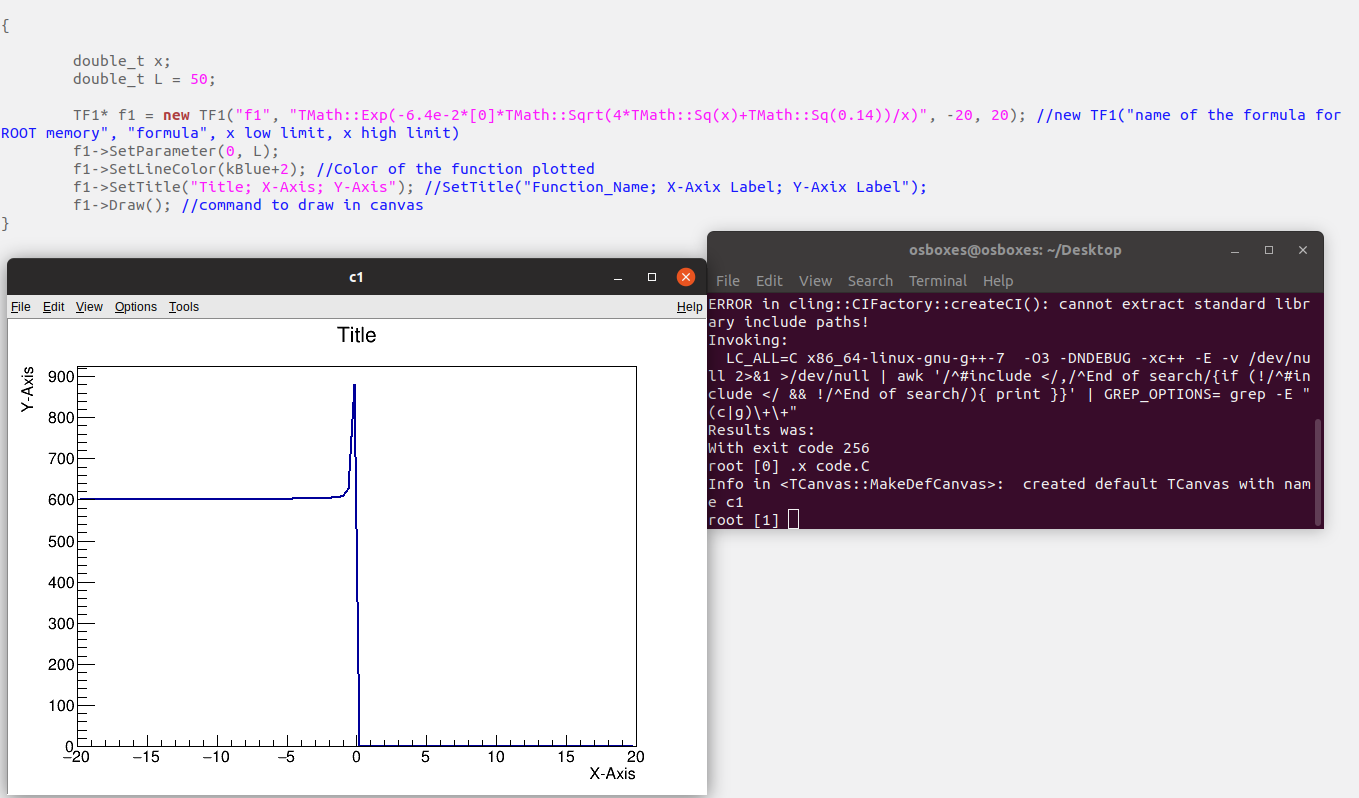Image resolution: width=1359 pixels, height=798 pixels.
Task: Open the terminal's Help menu
Action: (x=998, y=281)
